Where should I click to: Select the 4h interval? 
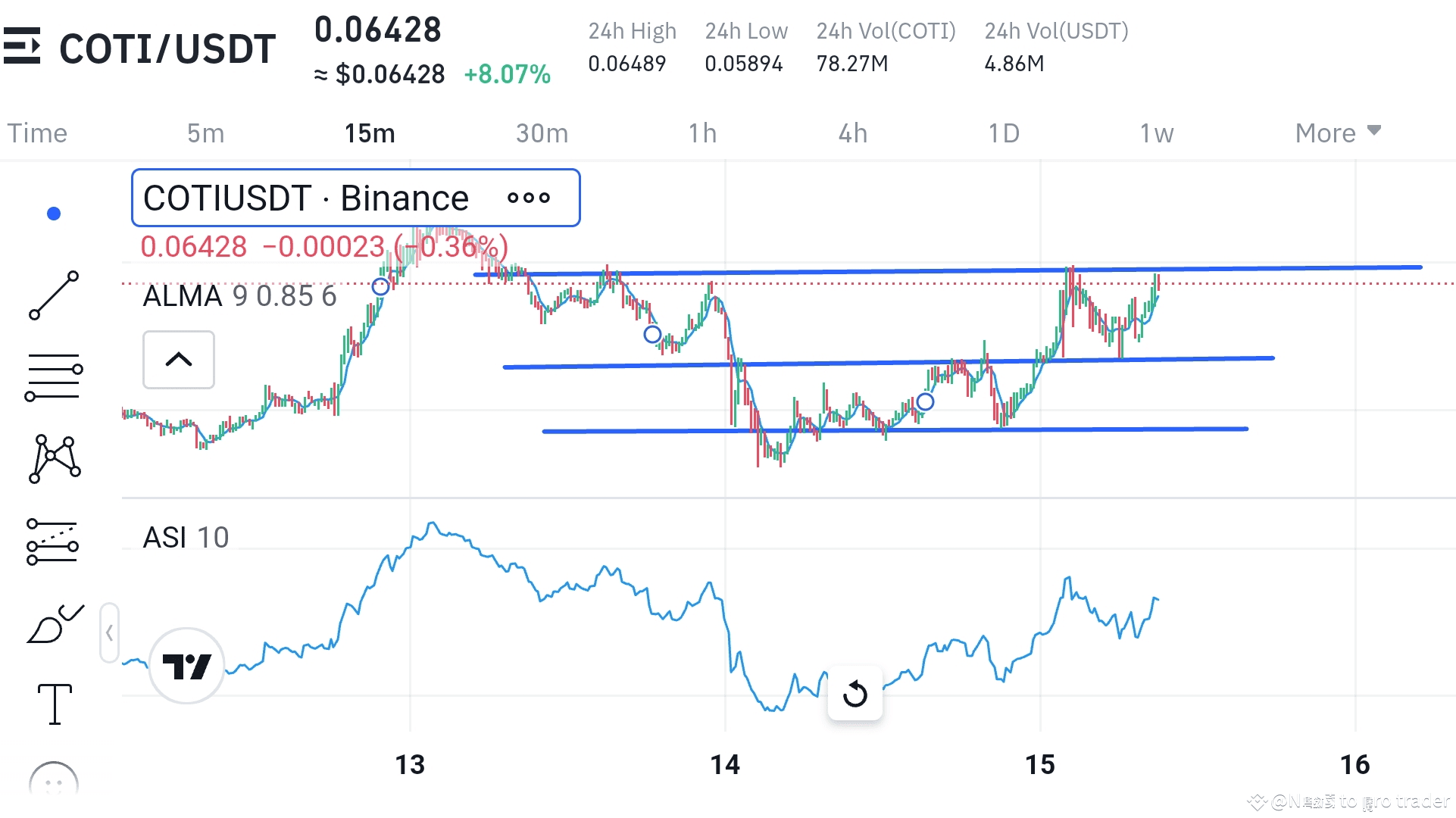[852, 133]
